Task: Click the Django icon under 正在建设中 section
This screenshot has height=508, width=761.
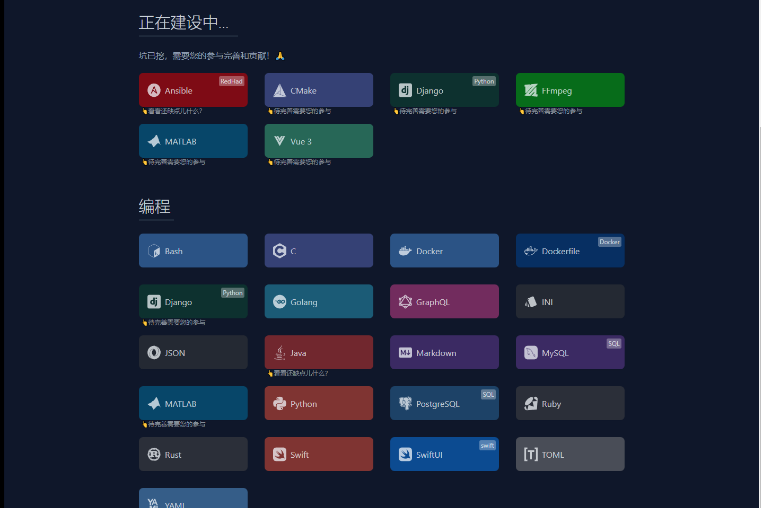Action: (x=405, y=90)
